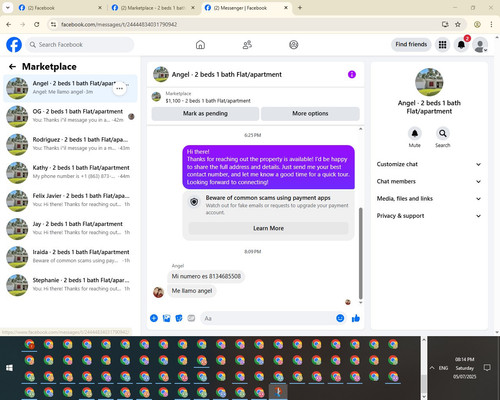Open Felix Javier conversation
The width and height of the screenshot is (500, 400).
pyautogui.click(x=70, y=201)
